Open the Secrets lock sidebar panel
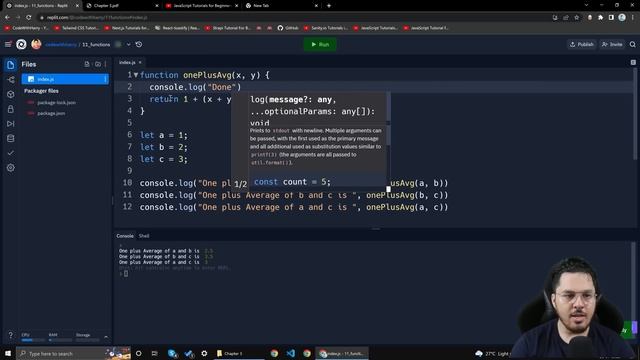Image resolution: width=640 pixels, height=360 pixels. [11, 109]
